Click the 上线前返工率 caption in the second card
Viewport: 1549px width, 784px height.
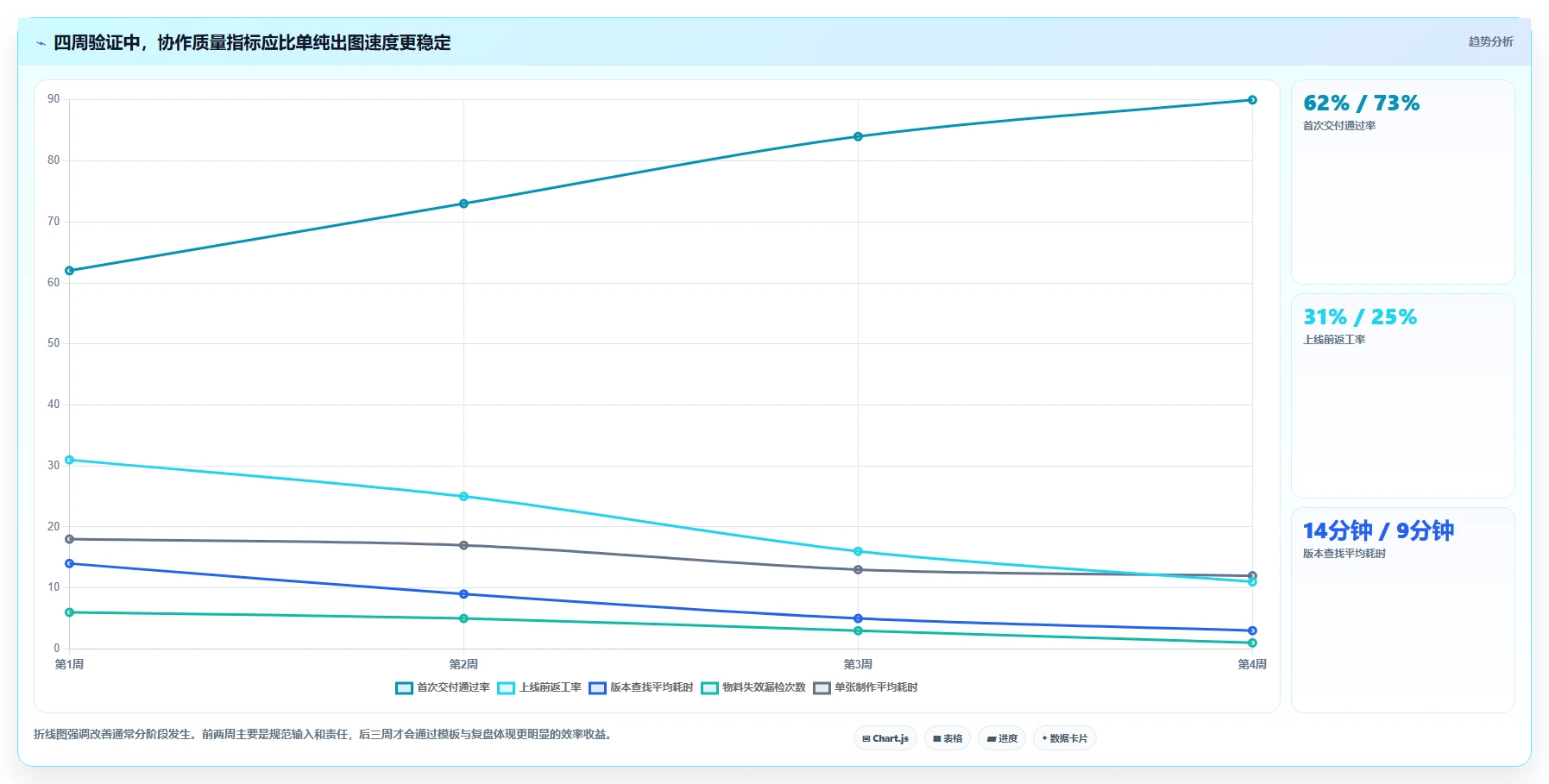tap(1334, 340)
